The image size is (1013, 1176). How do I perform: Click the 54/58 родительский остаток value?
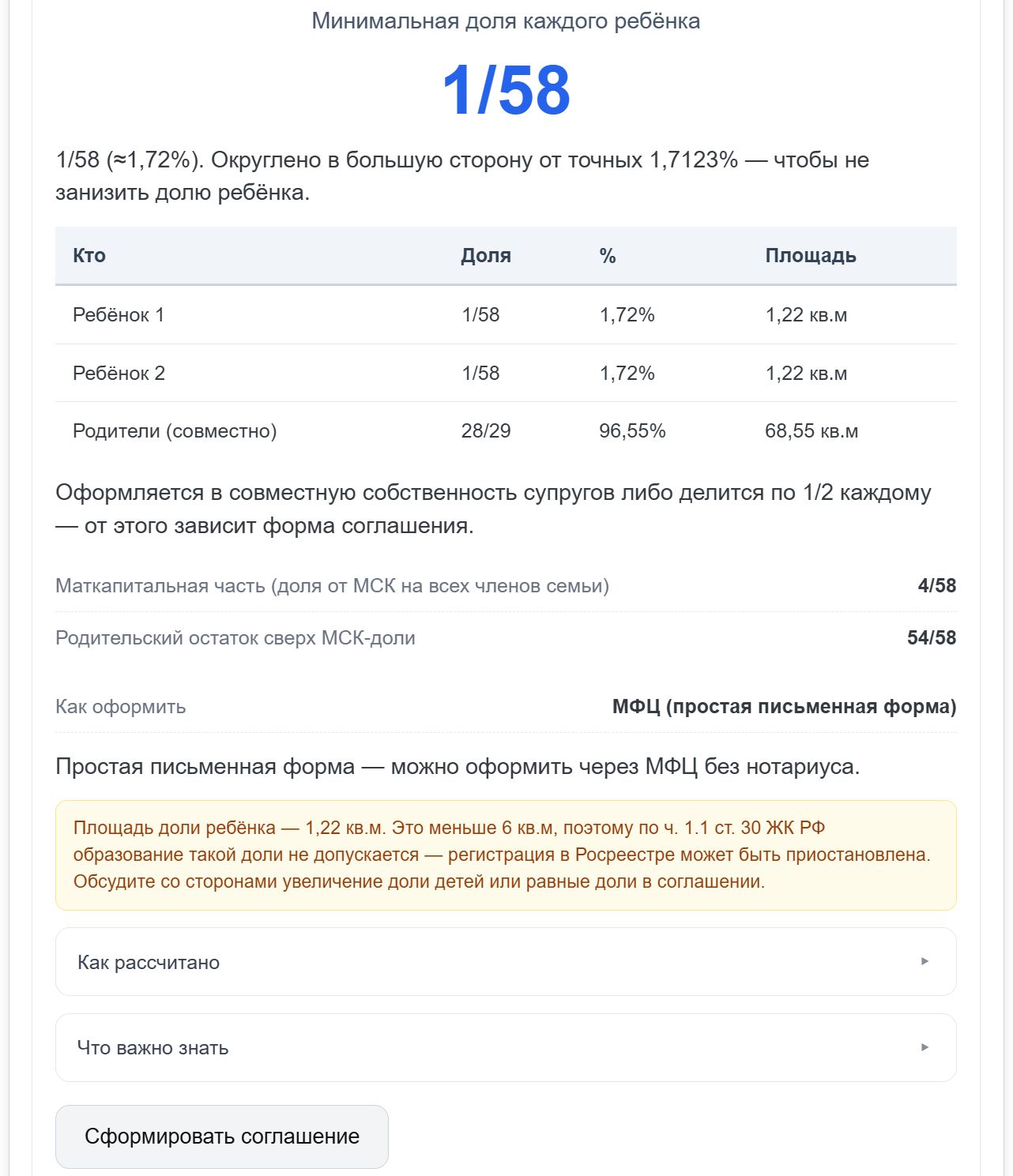click(x=932, y=637)
